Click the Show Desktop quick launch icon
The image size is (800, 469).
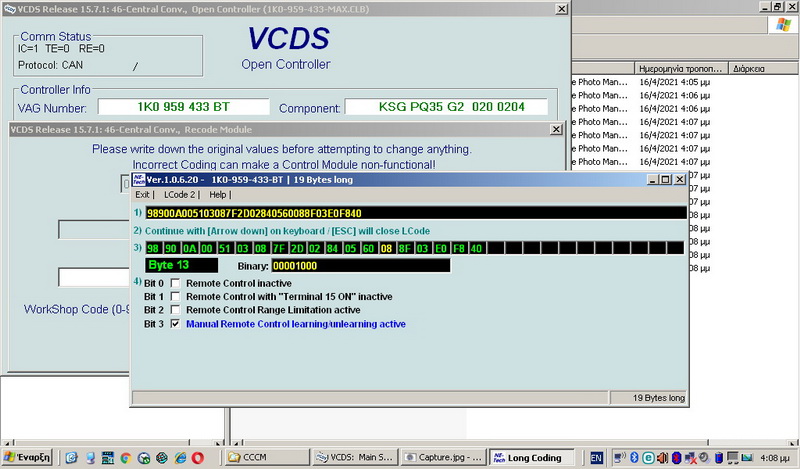coord(90,458)
